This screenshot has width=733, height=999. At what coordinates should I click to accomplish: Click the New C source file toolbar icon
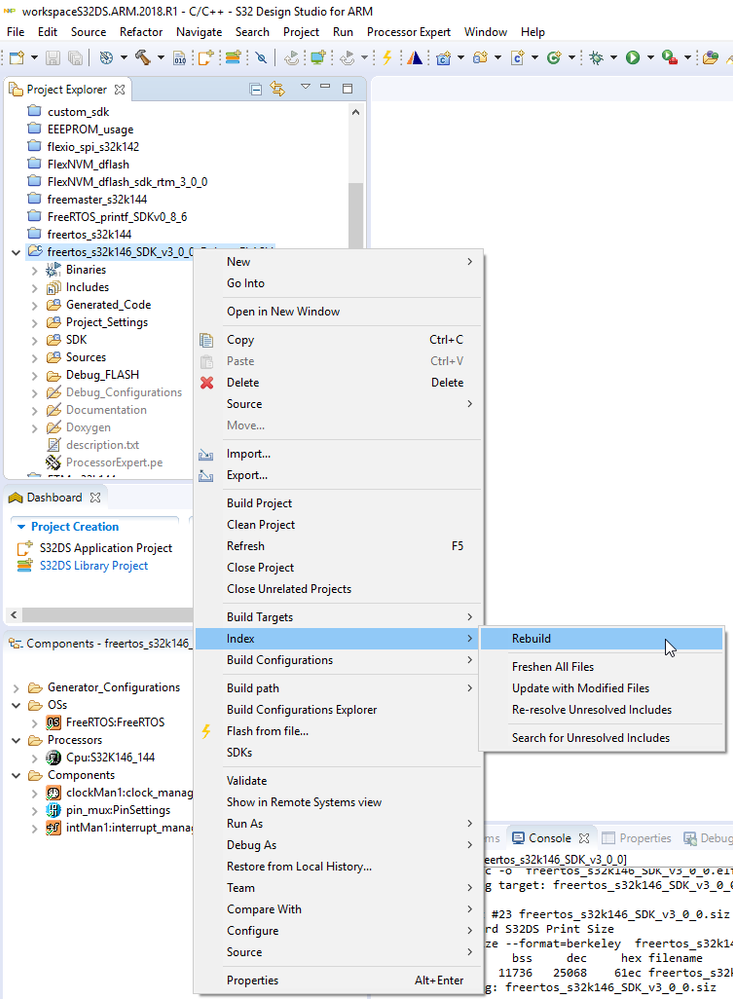(x=518, y=58)
